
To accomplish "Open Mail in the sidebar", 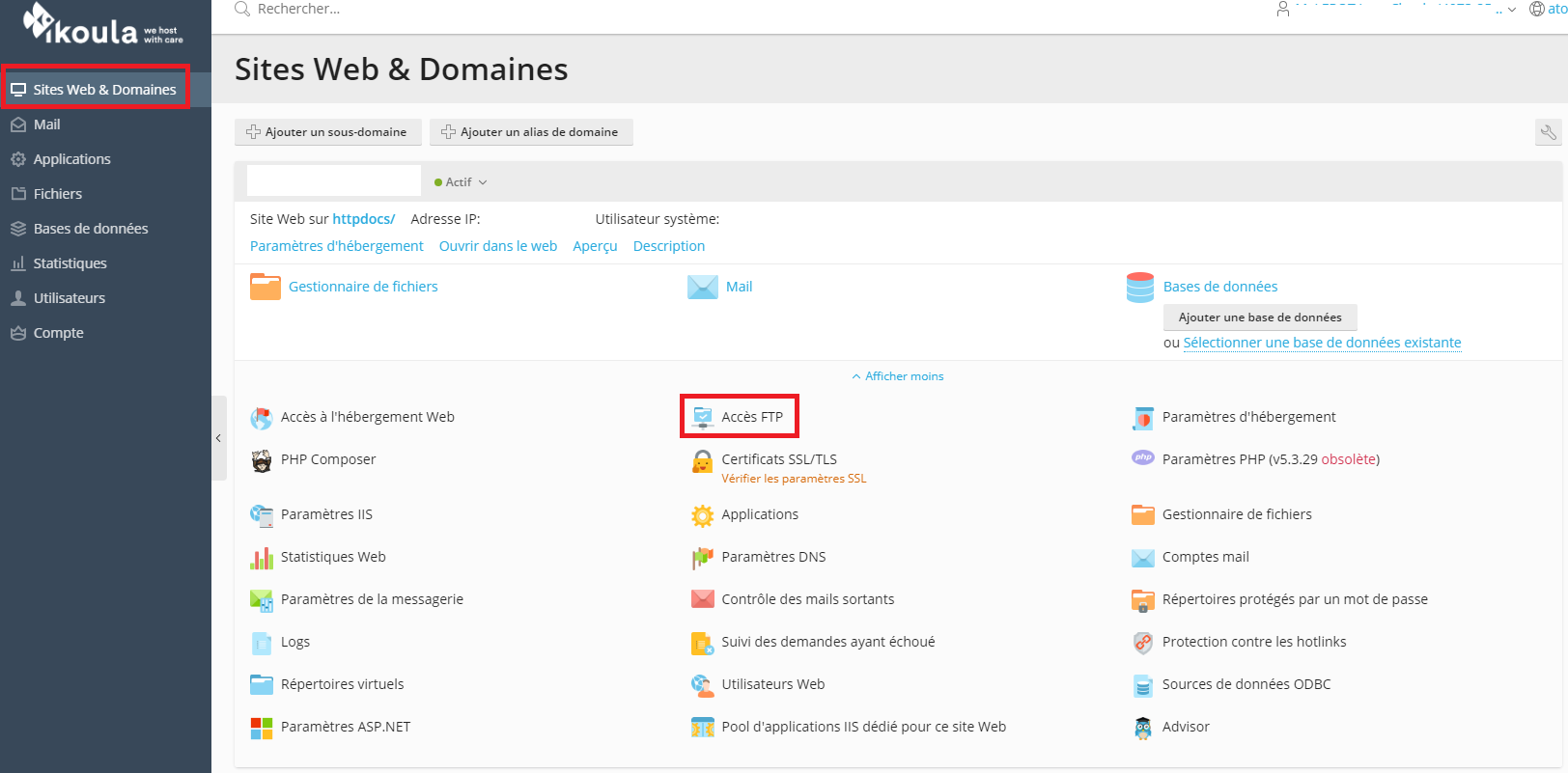I will coord(105,124).
